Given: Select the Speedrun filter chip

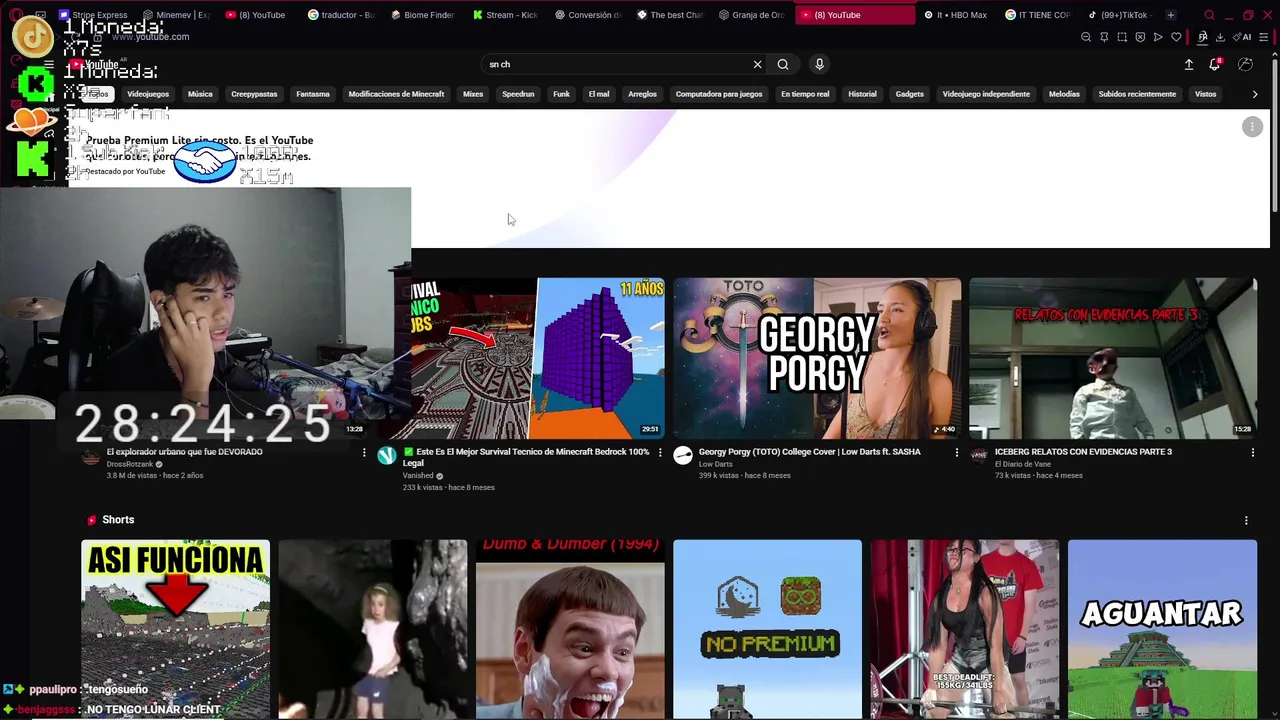Looking at the screenshot, I should 518,94.
